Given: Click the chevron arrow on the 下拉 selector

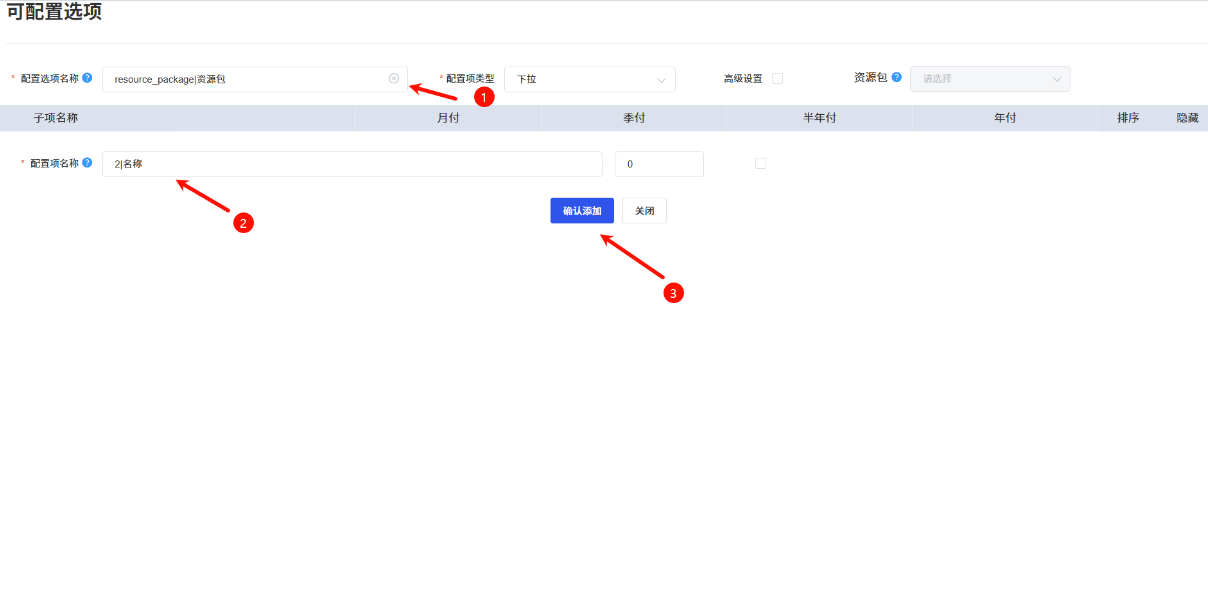Looking at the screenshot, I should 661,79.
